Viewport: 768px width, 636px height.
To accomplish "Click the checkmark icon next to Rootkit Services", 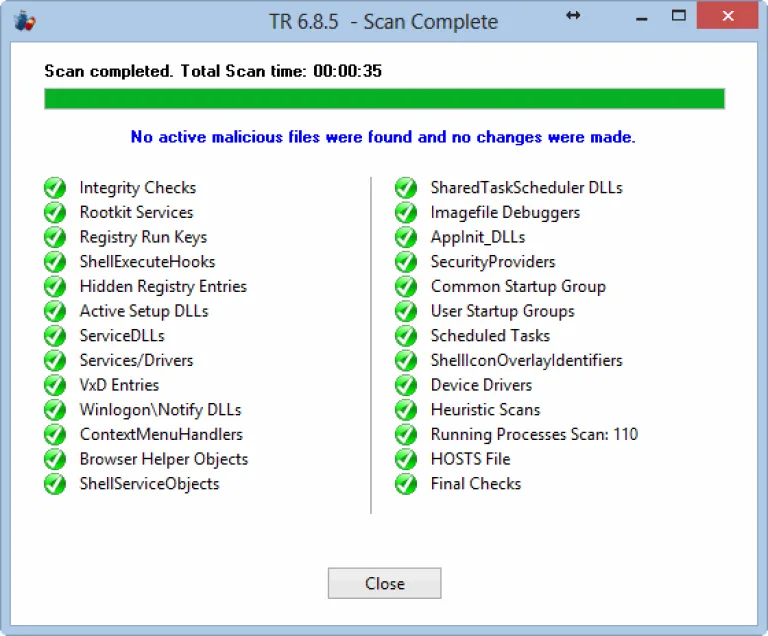I will (x=55, y=212).
